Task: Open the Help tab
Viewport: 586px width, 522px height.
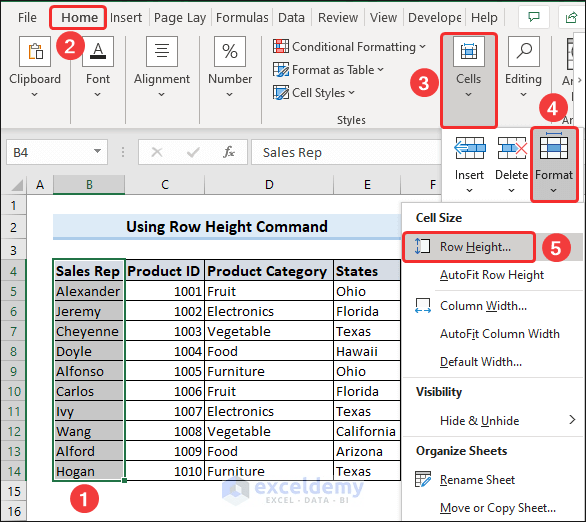Action: (x=484, y=18)
